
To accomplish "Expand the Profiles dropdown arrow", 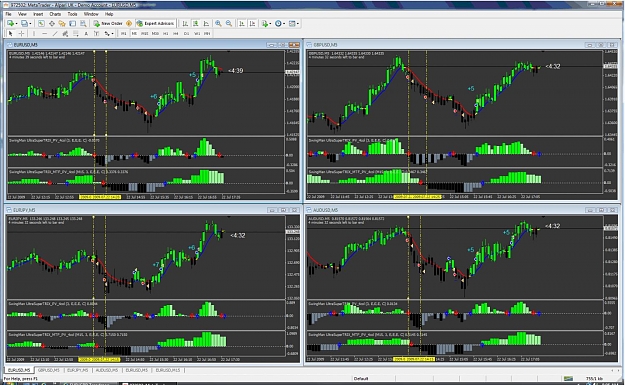I will tap(30, 24).
